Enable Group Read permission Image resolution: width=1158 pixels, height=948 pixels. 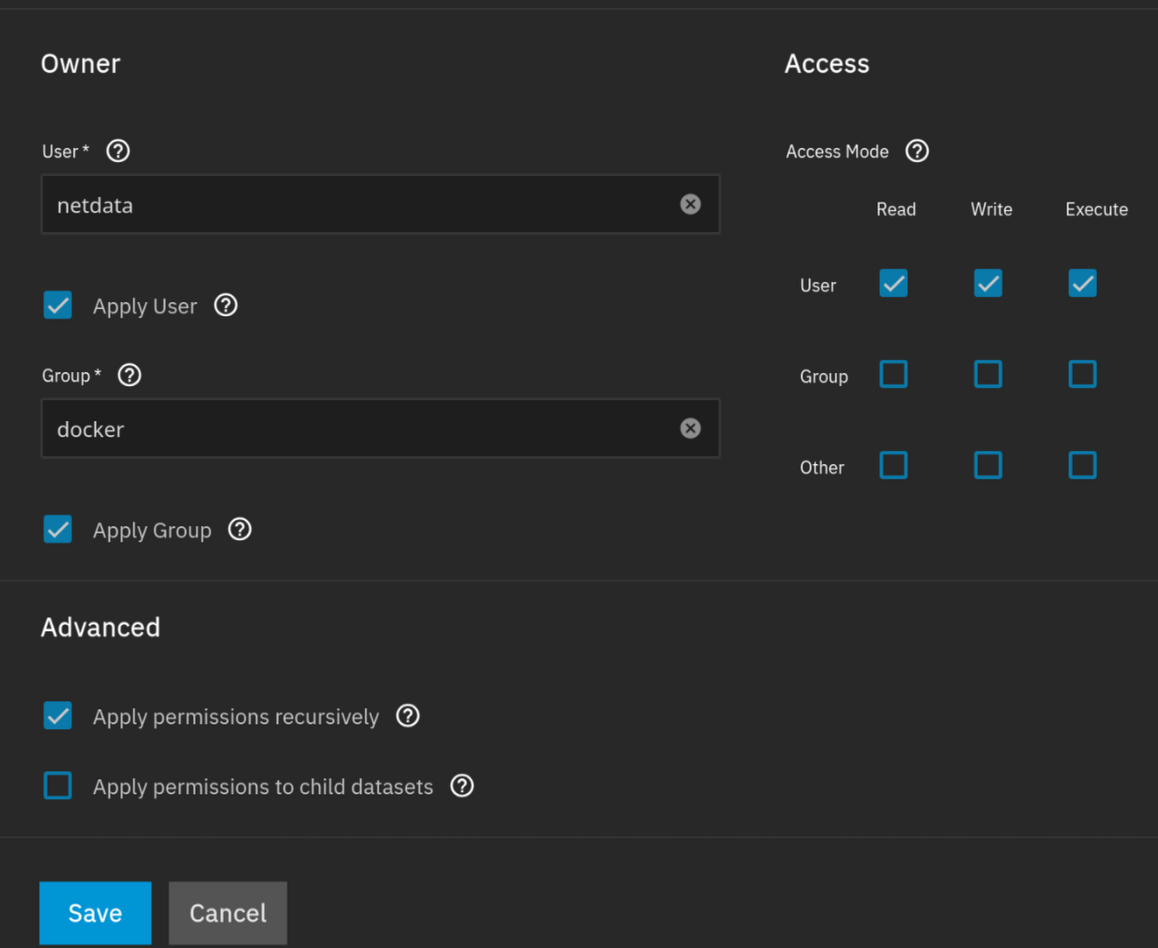coord(893,374)
